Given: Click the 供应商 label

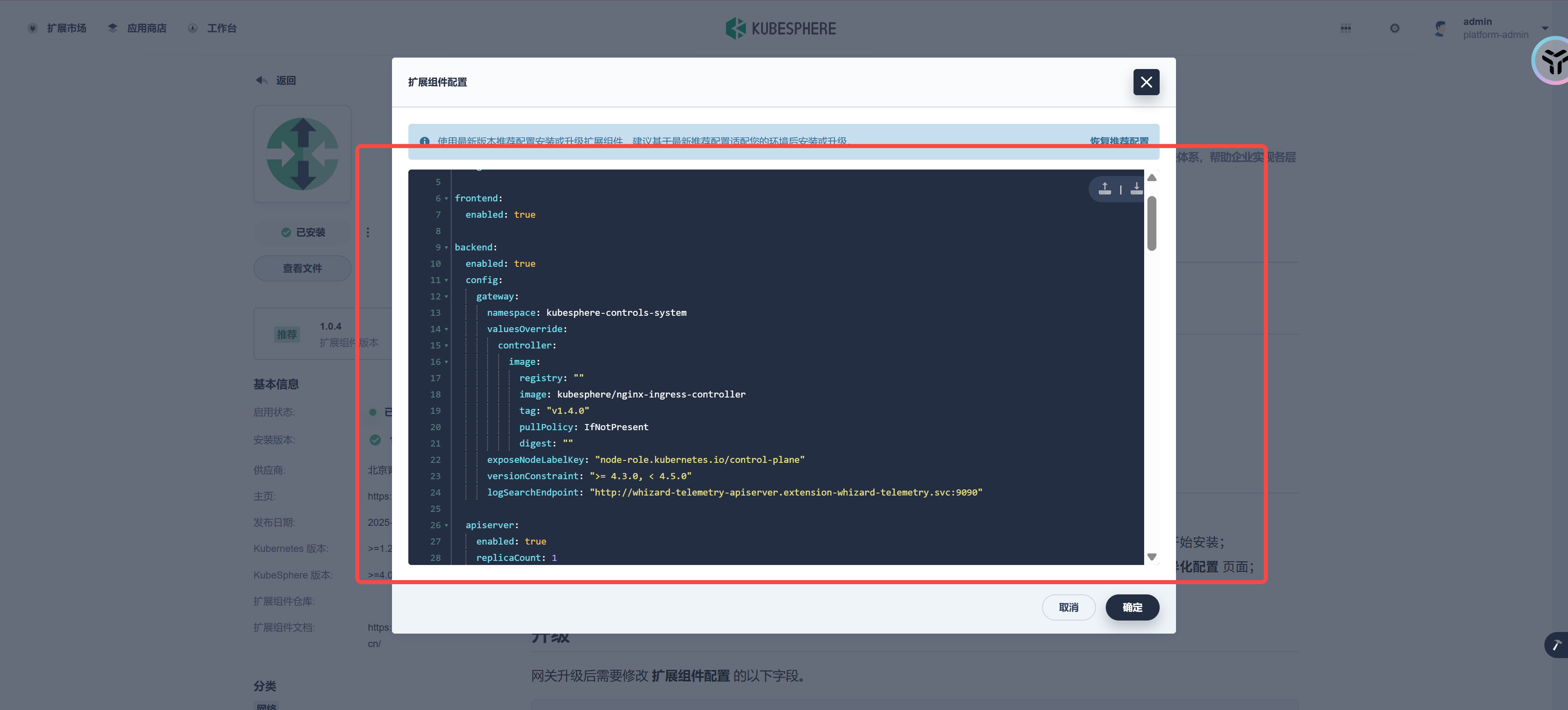Looking at the screenshot, I should (269, 470).
